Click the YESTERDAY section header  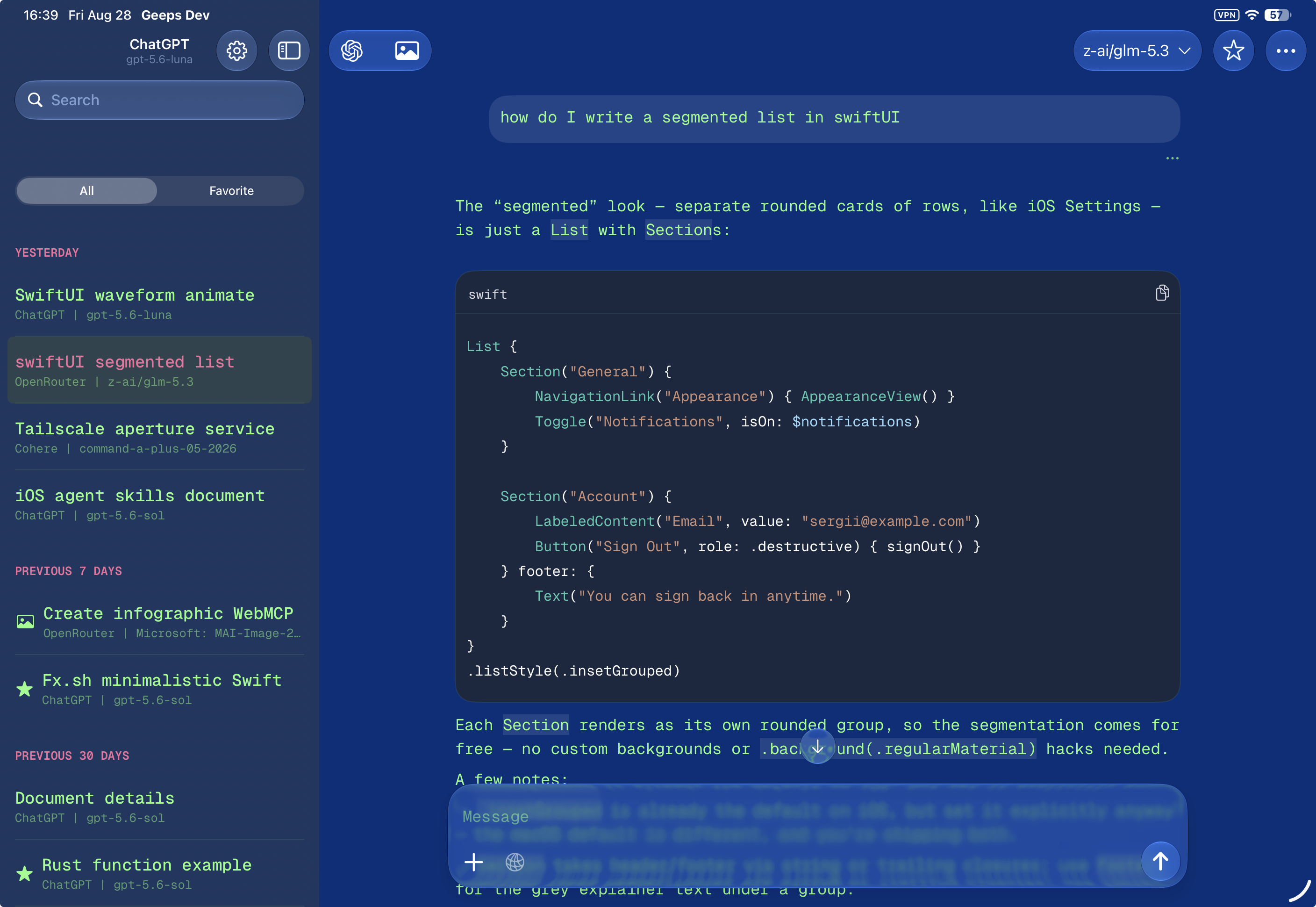47,253
